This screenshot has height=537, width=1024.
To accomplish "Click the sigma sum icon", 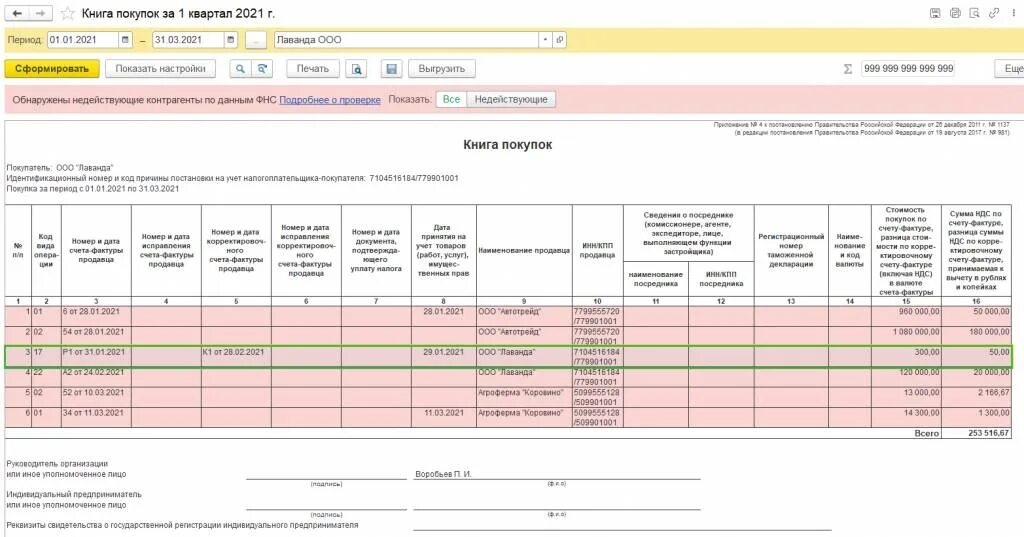I will tap(848, 69).
